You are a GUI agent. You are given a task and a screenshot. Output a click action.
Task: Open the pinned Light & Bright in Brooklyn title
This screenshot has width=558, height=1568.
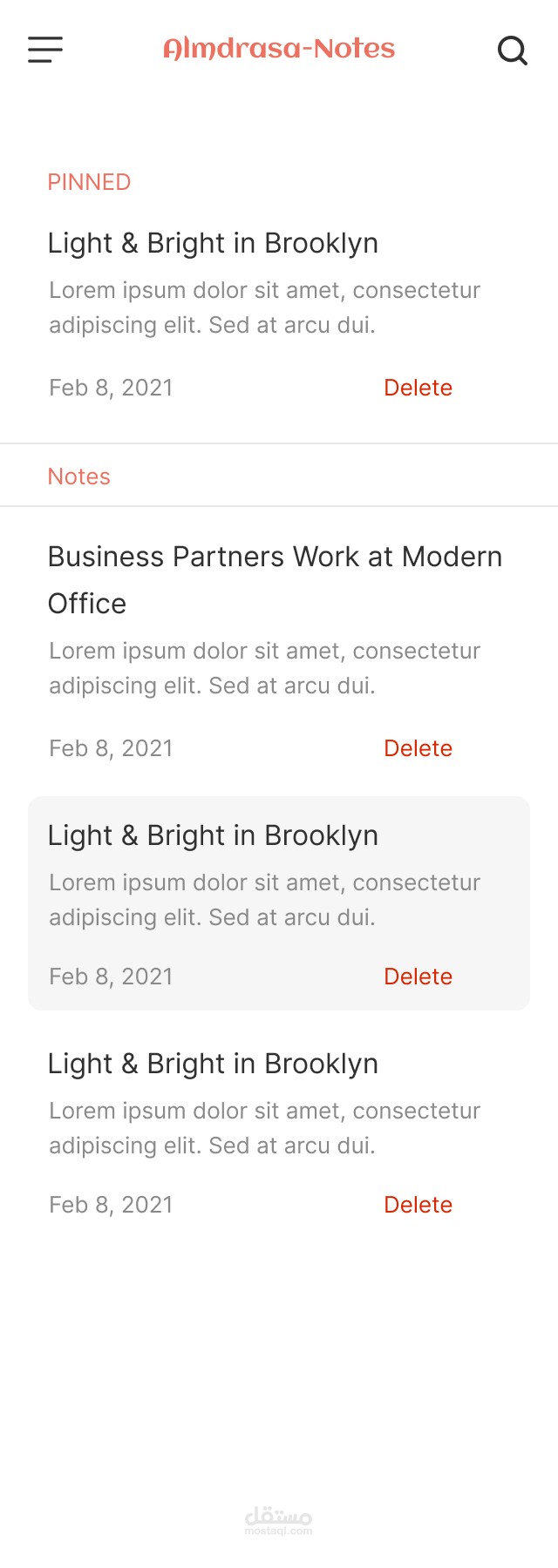click(213, 243)
